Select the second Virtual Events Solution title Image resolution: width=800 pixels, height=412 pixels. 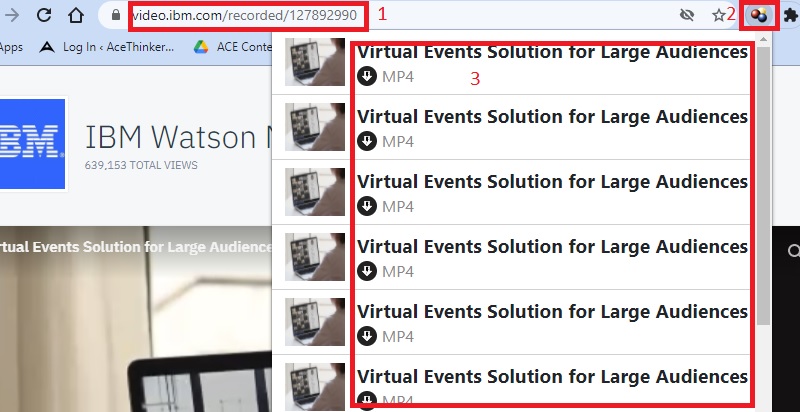[x=553, y=117]
